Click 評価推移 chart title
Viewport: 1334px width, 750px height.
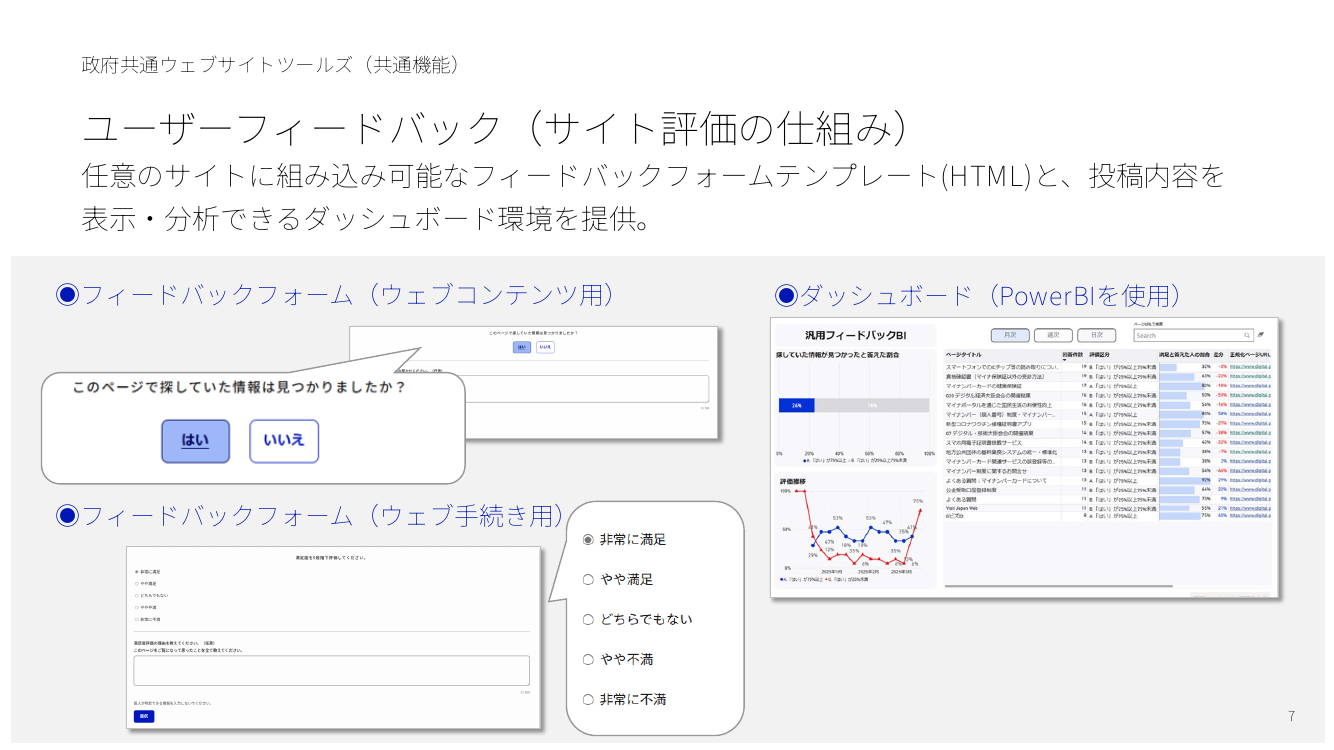793,481
